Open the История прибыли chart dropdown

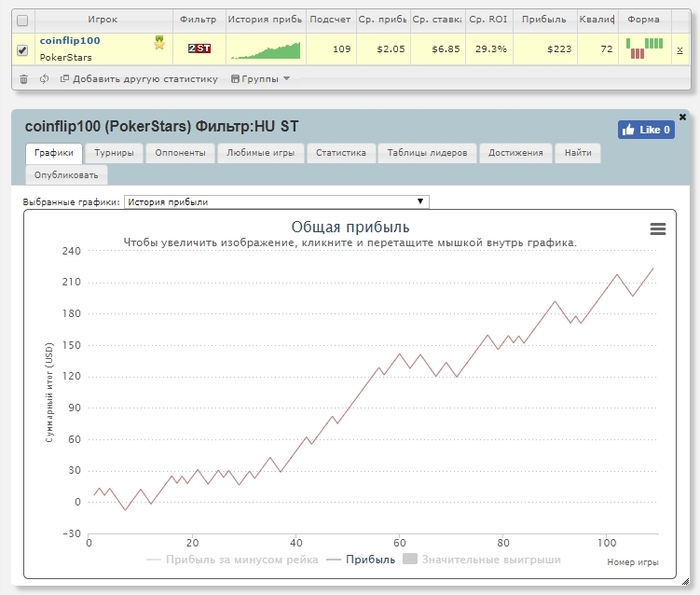pyautogui.click(x=277, y=202)
